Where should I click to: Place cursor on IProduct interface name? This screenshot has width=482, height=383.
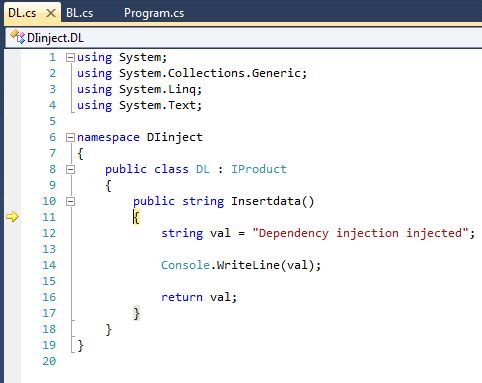pyautogui.click(x=259, y=169)
